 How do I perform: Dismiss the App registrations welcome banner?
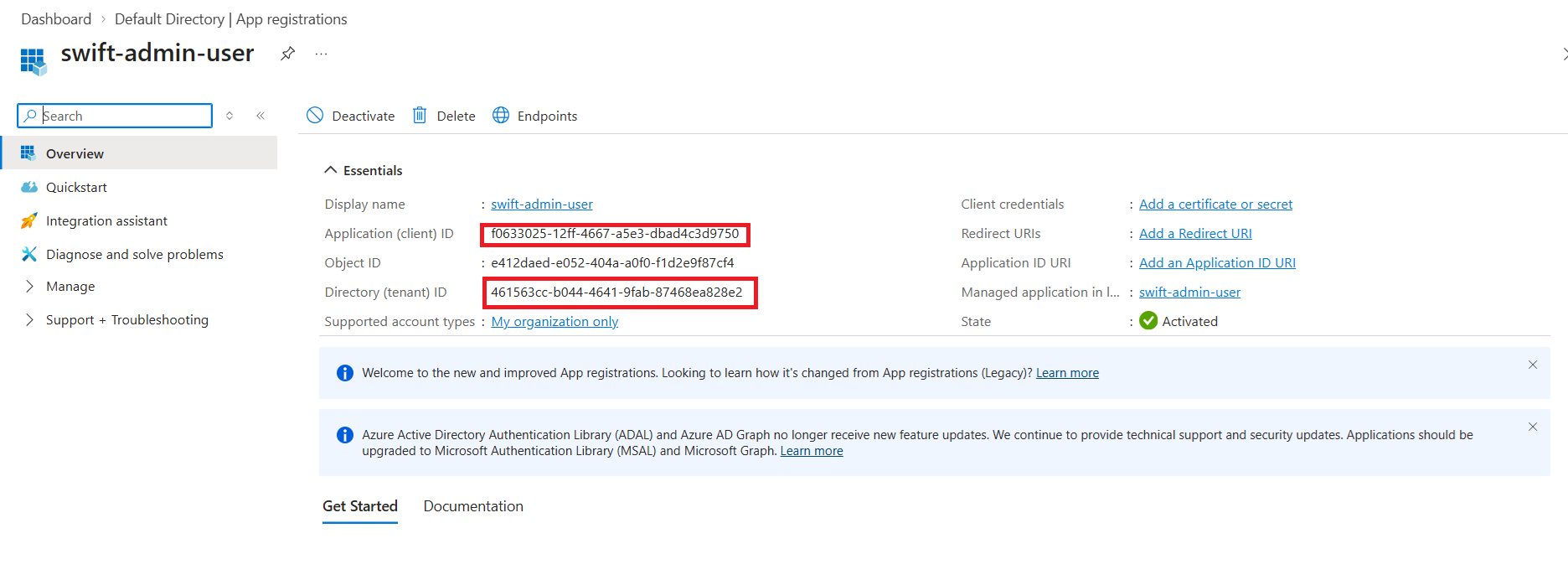[x=1533, y=365]
